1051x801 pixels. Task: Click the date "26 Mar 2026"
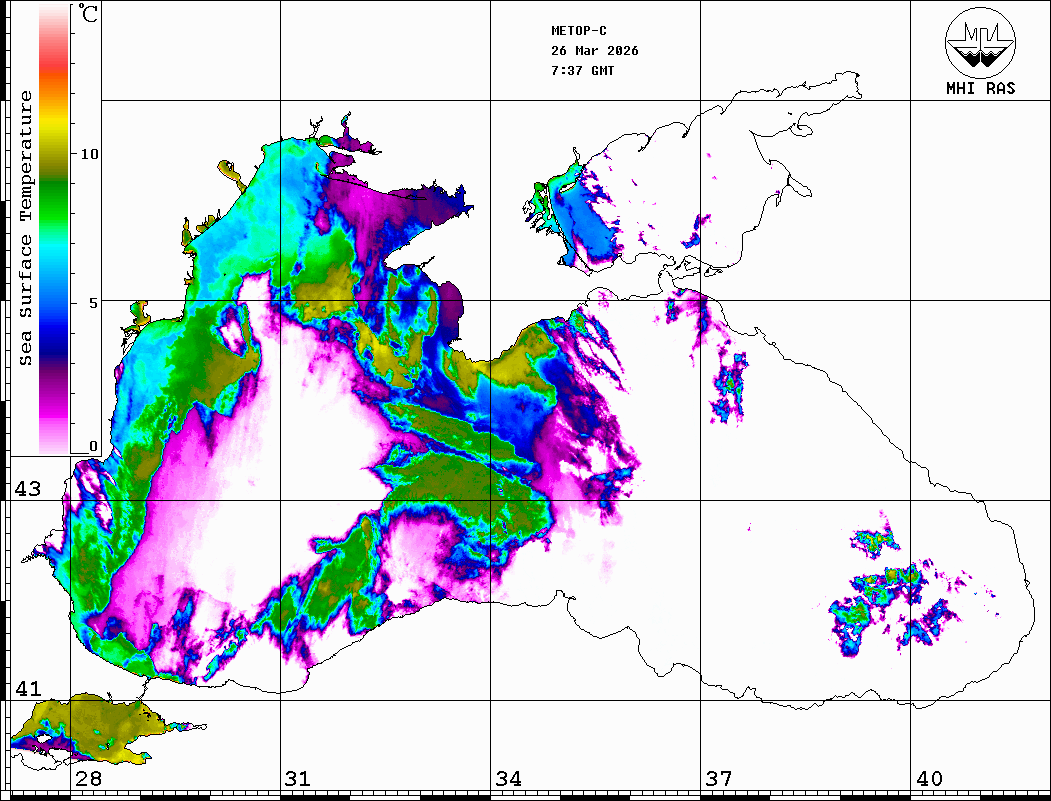pyautogui.click(x=594, y=51)
